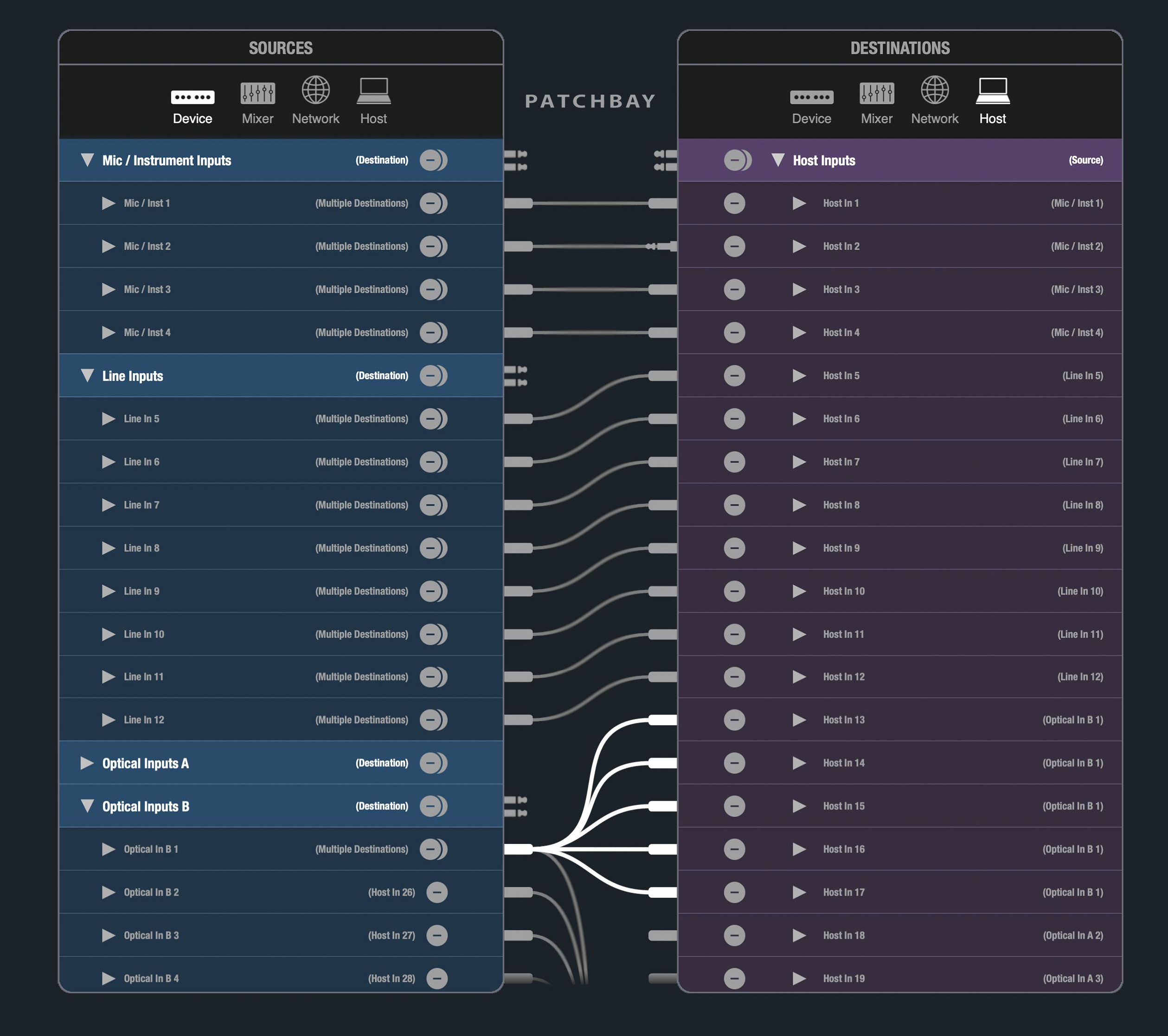Remove Host In 5 routing via minus button
Screen dimensions: 1168x1036
click(734, 375)
